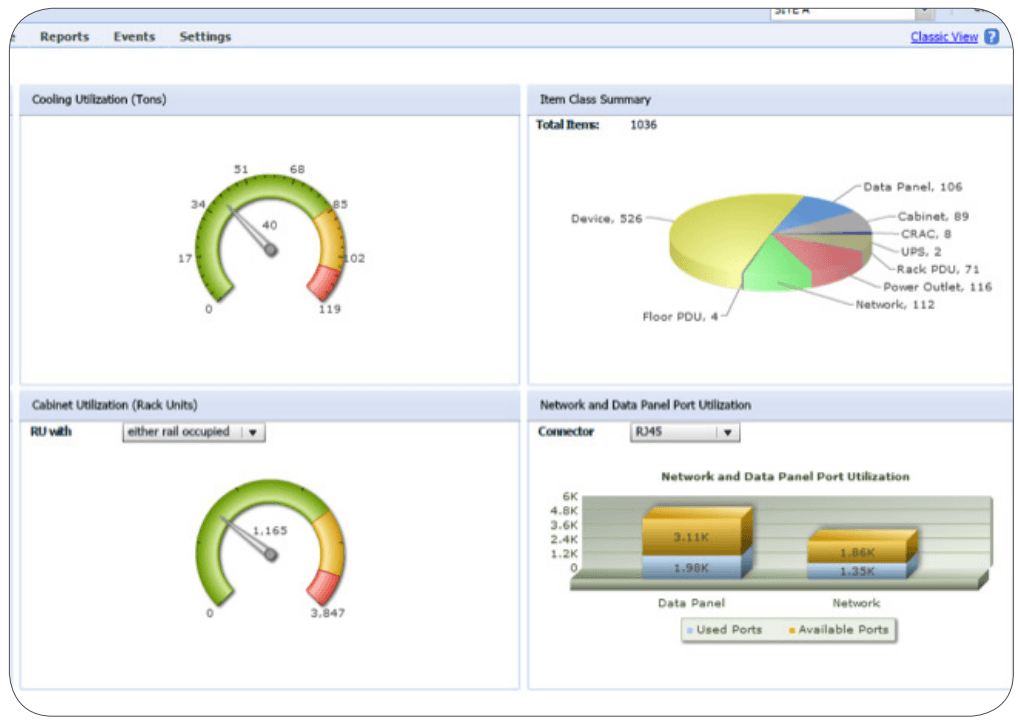1018x725 pixels.
Task: Open the blue help question mark icon
Action: (991, 37)
